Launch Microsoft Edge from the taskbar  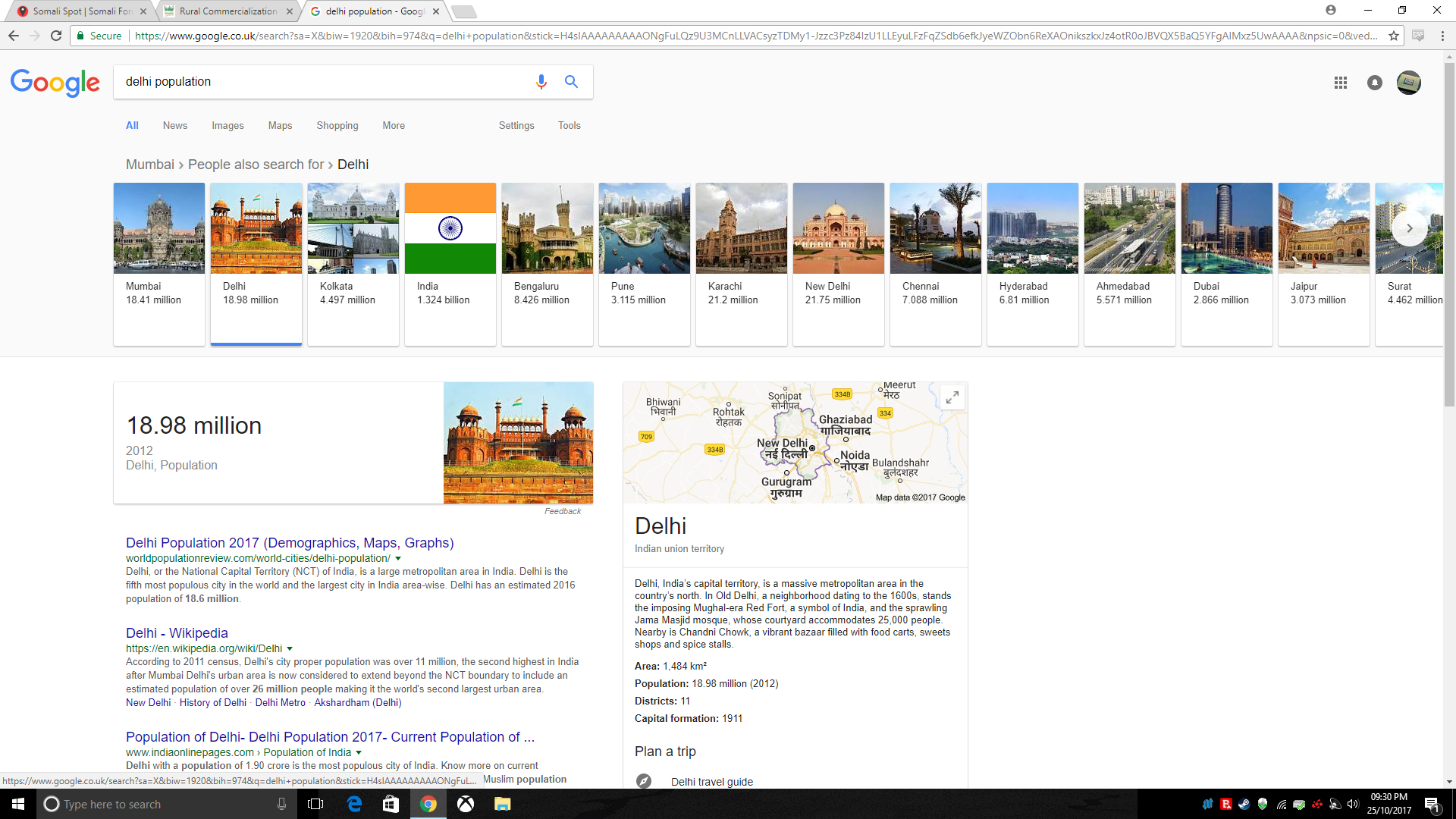tap(354, 804)
